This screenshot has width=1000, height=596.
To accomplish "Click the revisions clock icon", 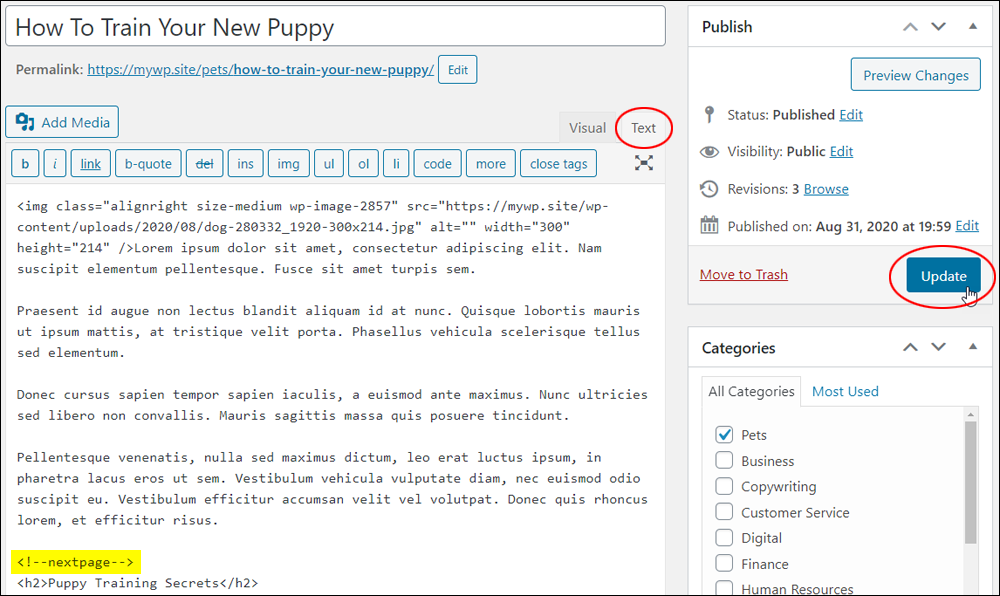I will pyautogui.click(x=709, y=189).
